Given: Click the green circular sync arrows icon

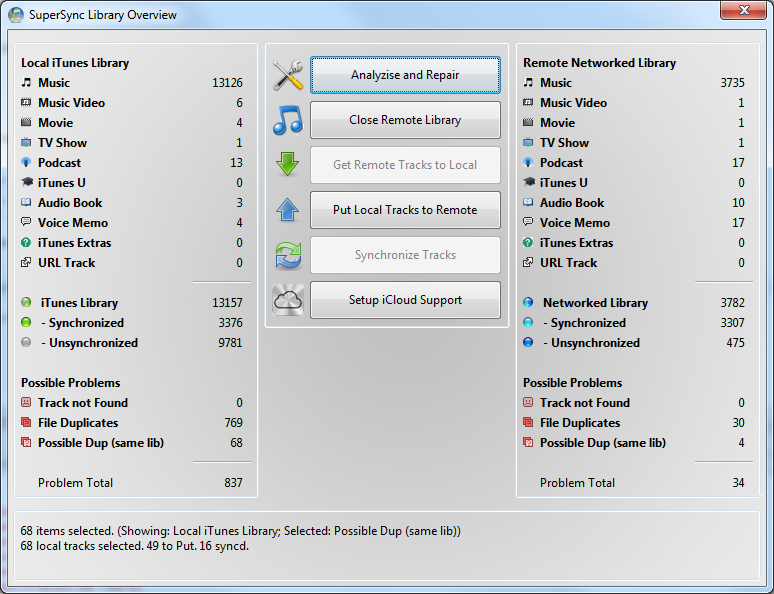Looking at the screenshot, I should (x=288, y=255).
